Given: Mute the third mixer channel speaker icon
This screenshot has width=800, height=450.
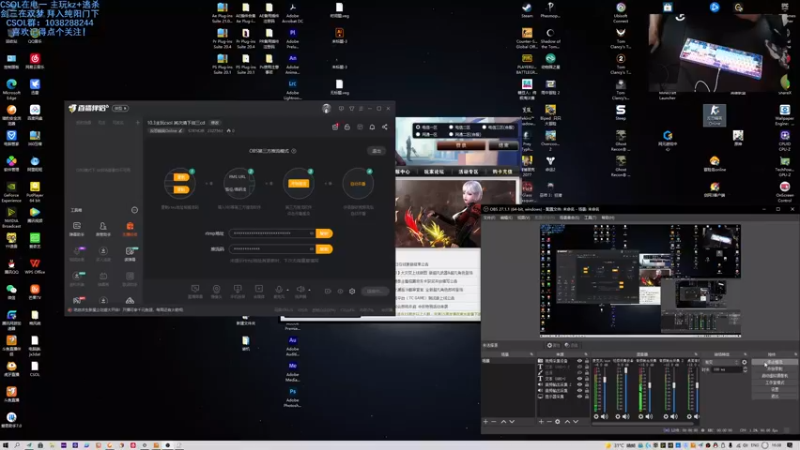Looking at the screenshot, I should pos(649,416).
